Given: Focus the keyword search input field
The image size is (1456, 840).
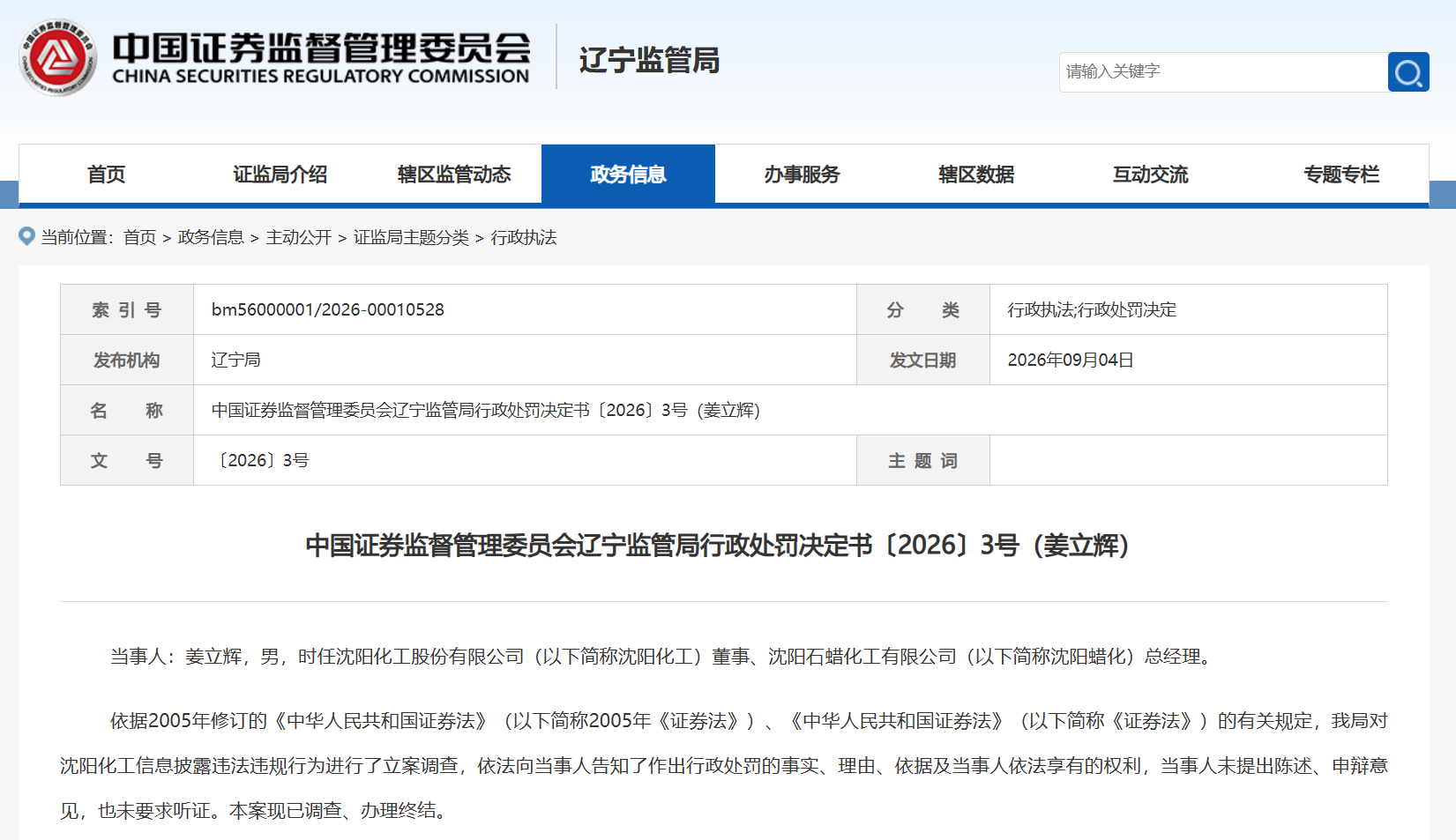Looking at the screenshot, I should pos(1223,72).
